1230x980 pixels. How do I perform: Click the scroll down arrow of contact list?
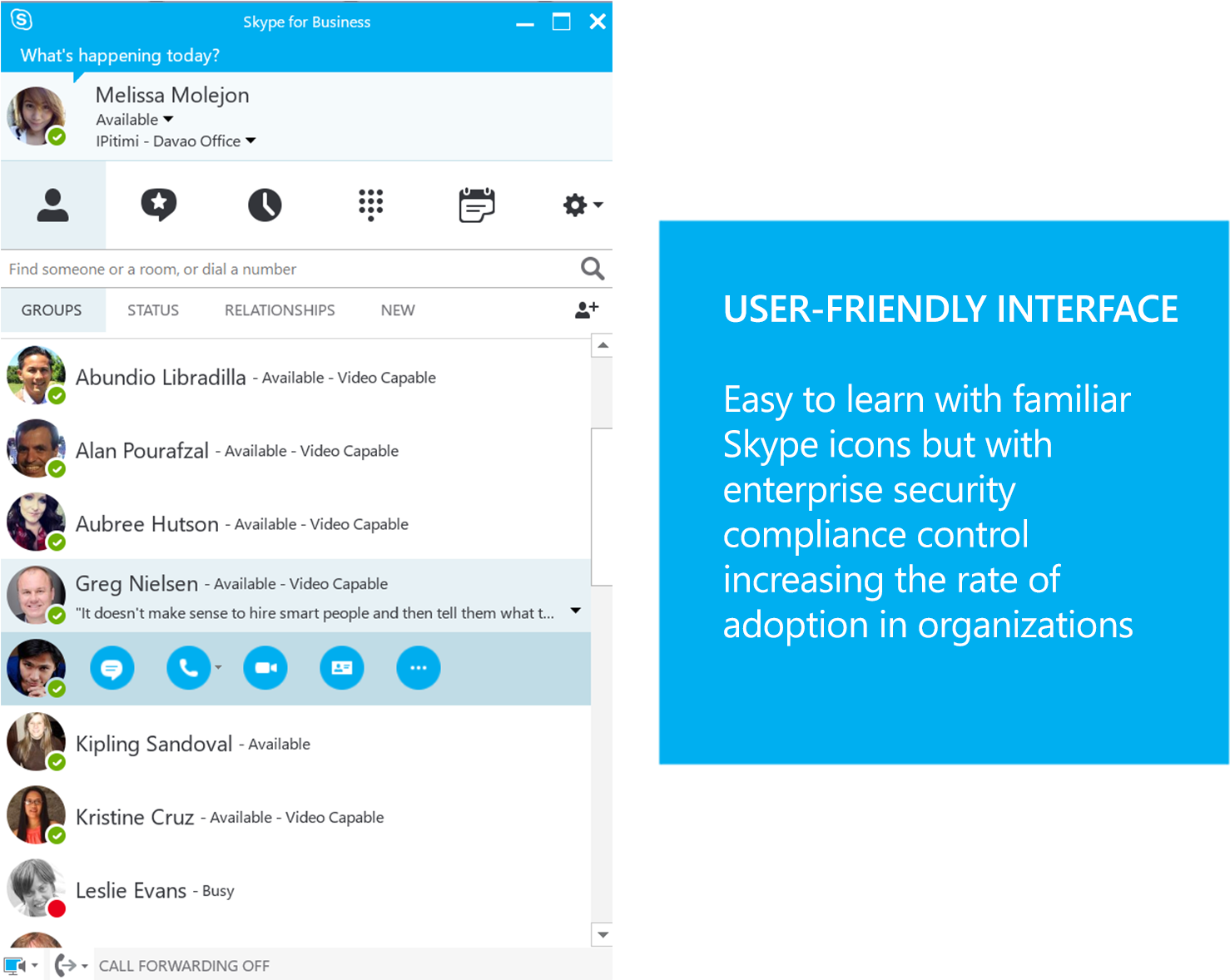point(603,934)
